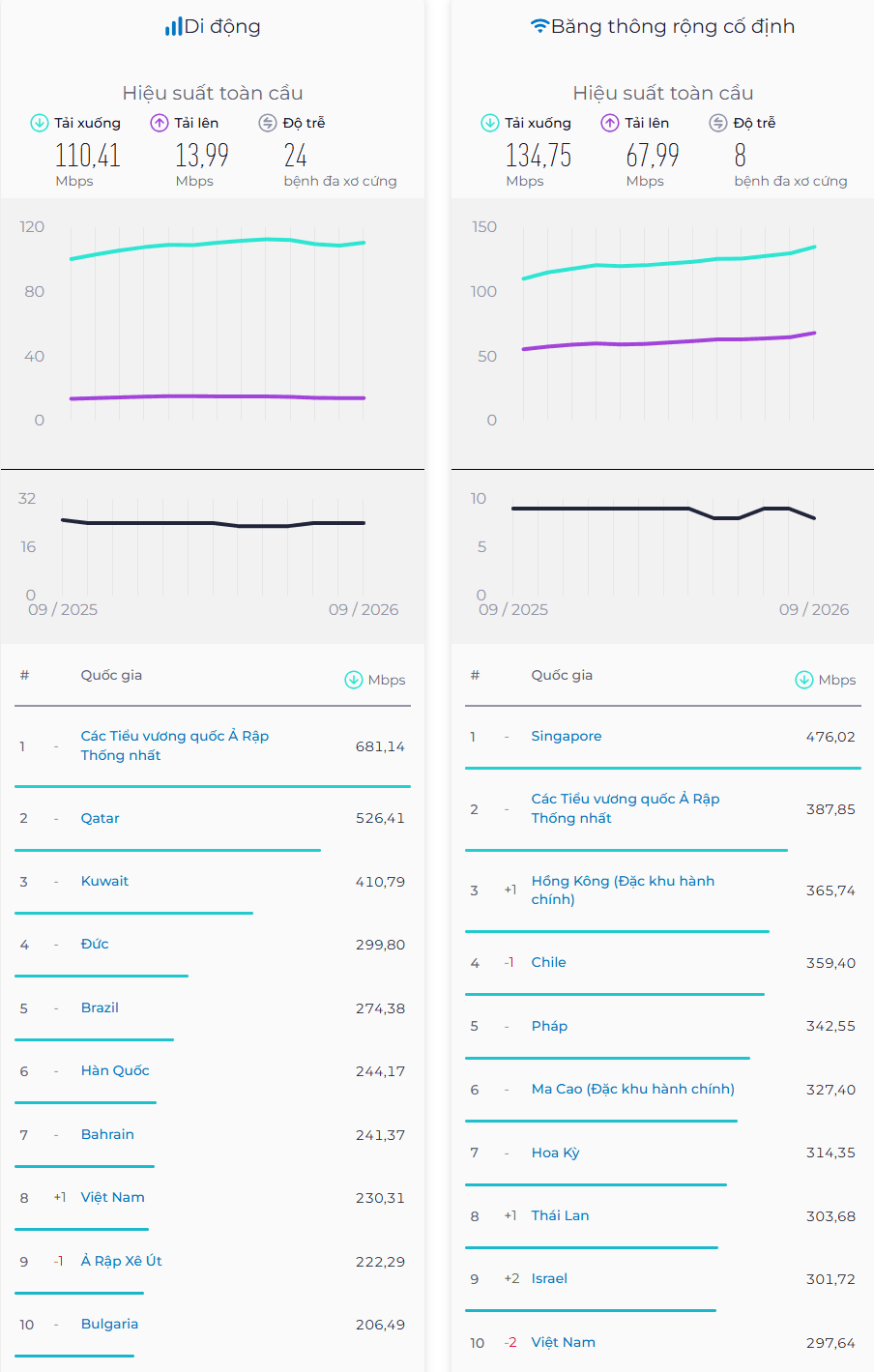
Task: Click the broadband table Mbps download icon
Action: tap(804, 680)
